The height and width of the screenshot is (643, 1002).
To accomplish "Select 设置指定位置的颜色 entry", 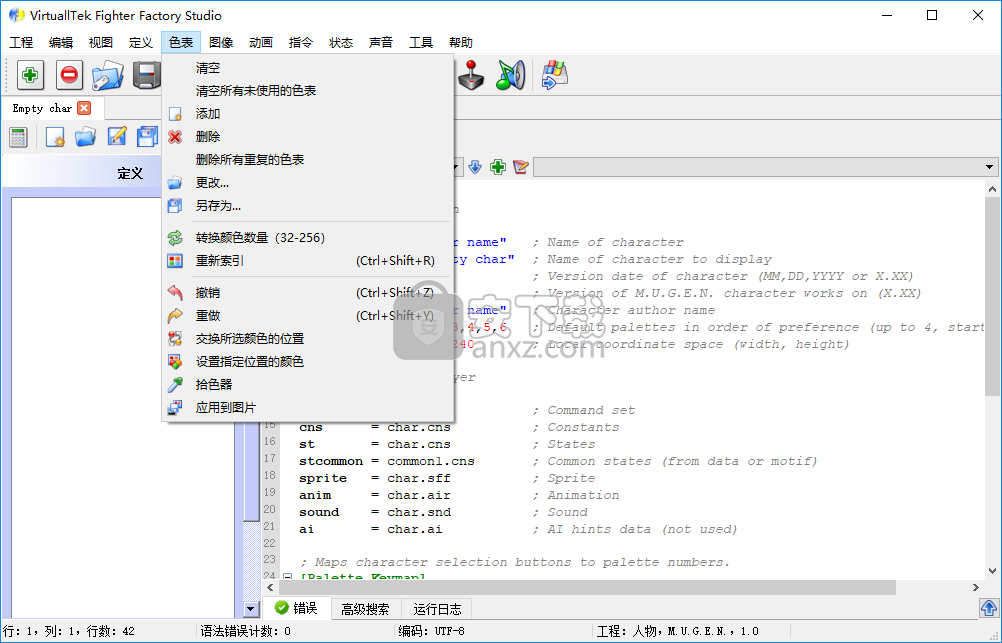I will coord(307,362).
